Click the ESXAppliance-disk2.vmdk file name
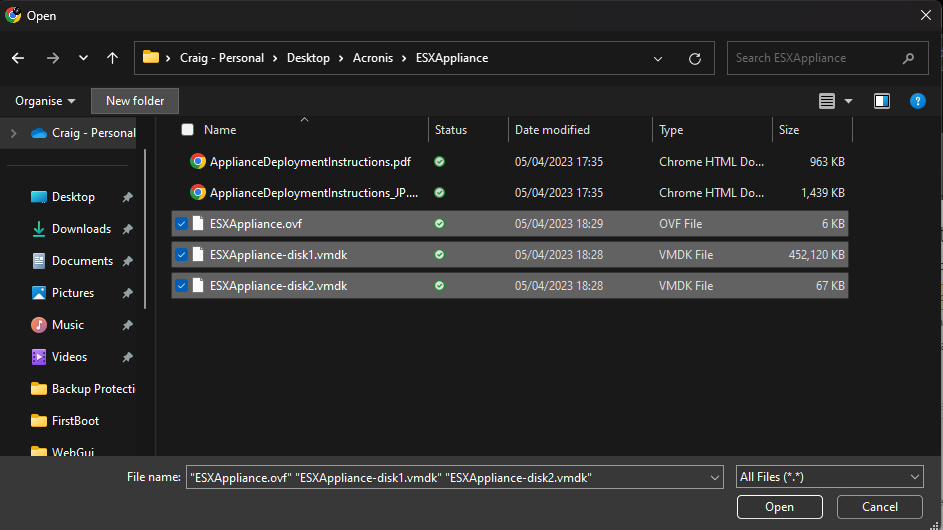943x530 pixels. click(278, 286)
